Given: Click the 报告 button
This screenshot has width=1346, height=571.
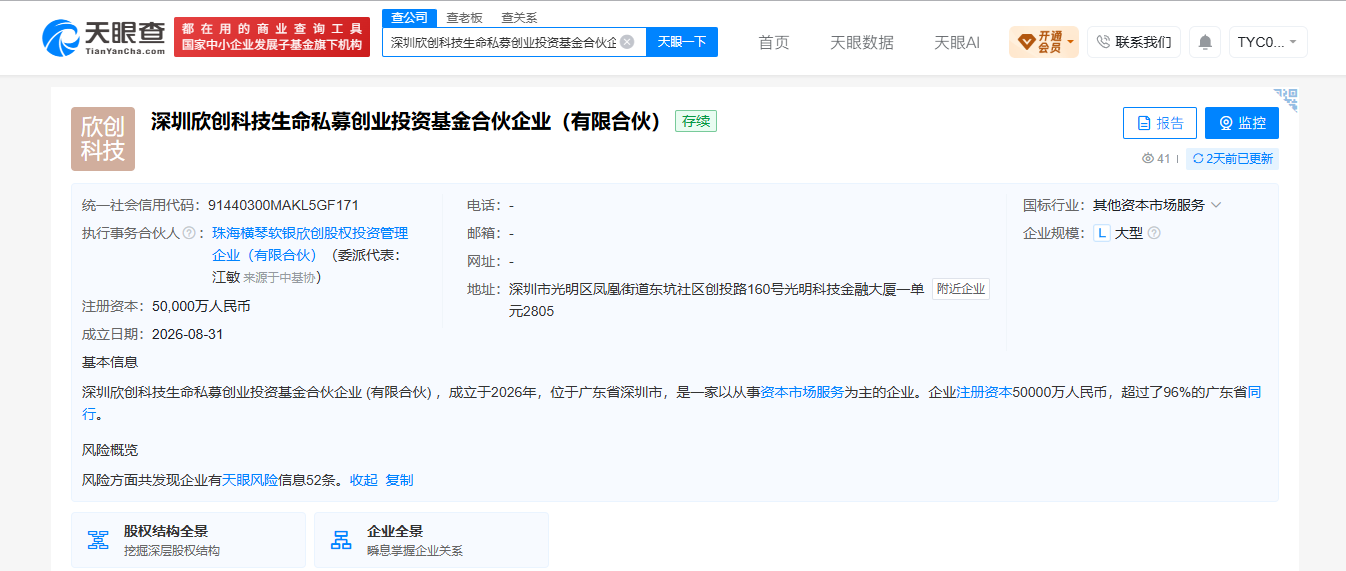Looking at the screenshot, I should point(1160,123).
